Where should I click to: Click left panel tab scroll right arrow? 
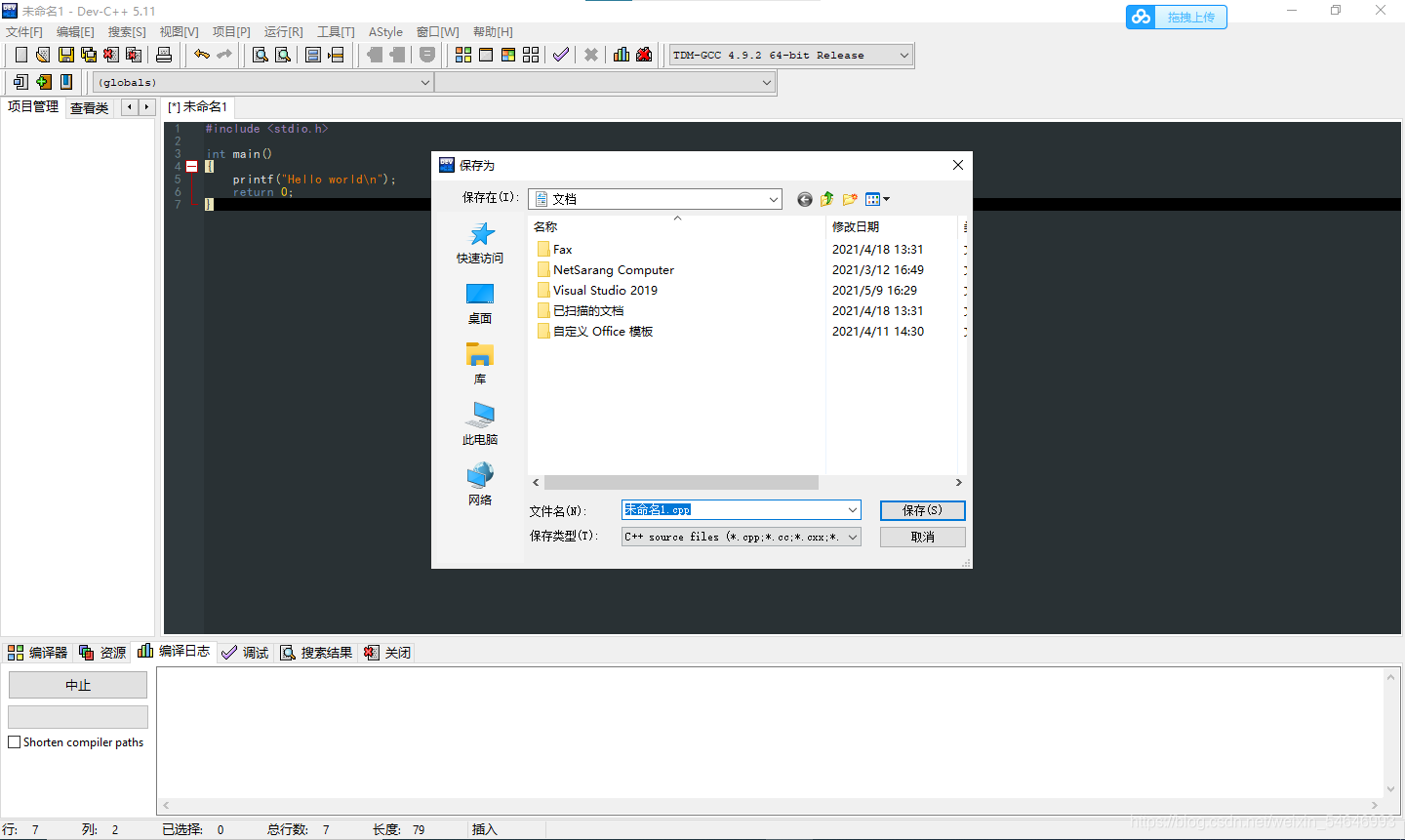146,107
